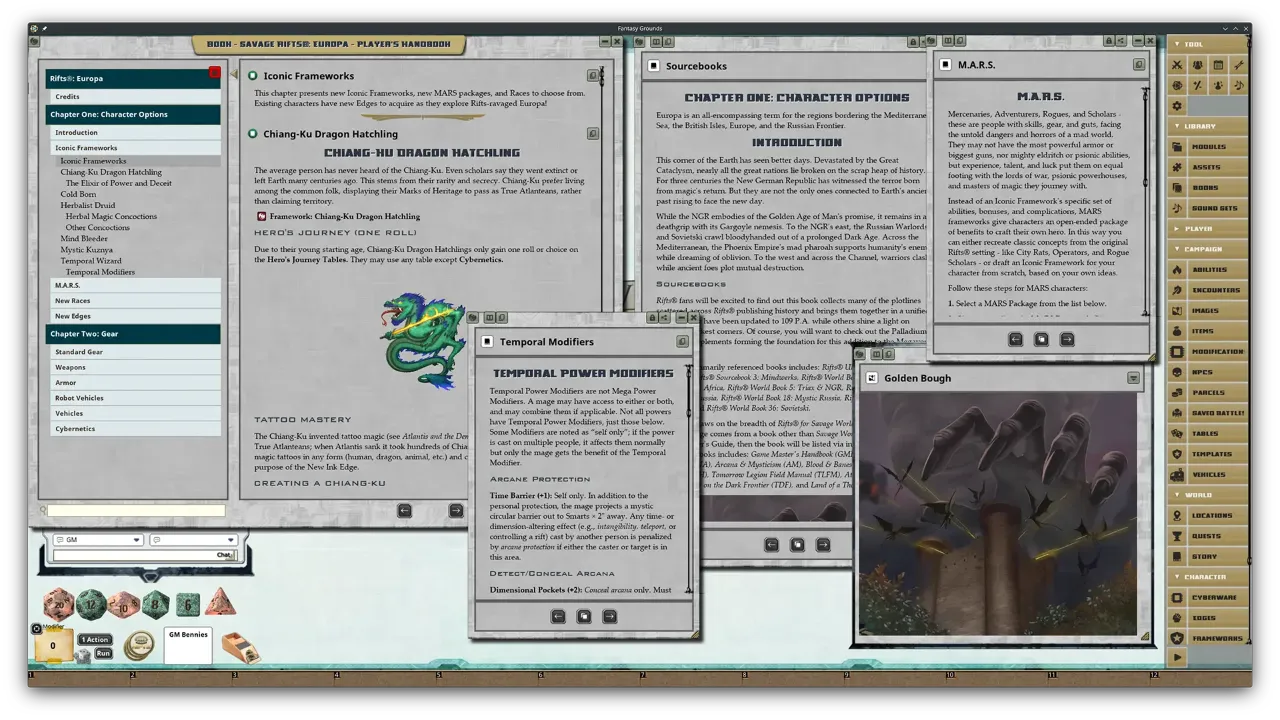
Task: Roll the d6 die
Action: pyautogui.click(x=188, y=604)
